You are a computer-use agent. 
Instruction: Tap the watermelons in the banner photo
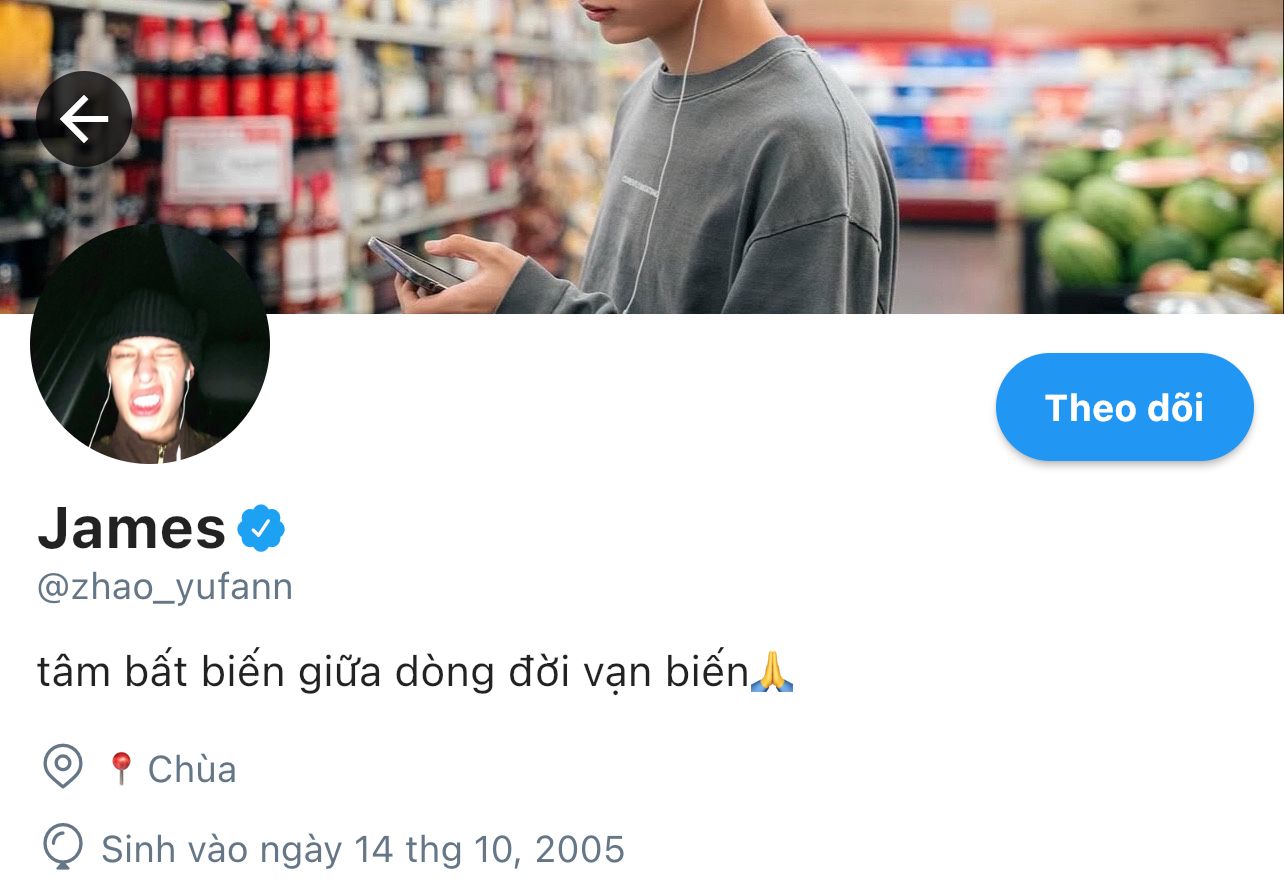click(x=1152, y=225)
